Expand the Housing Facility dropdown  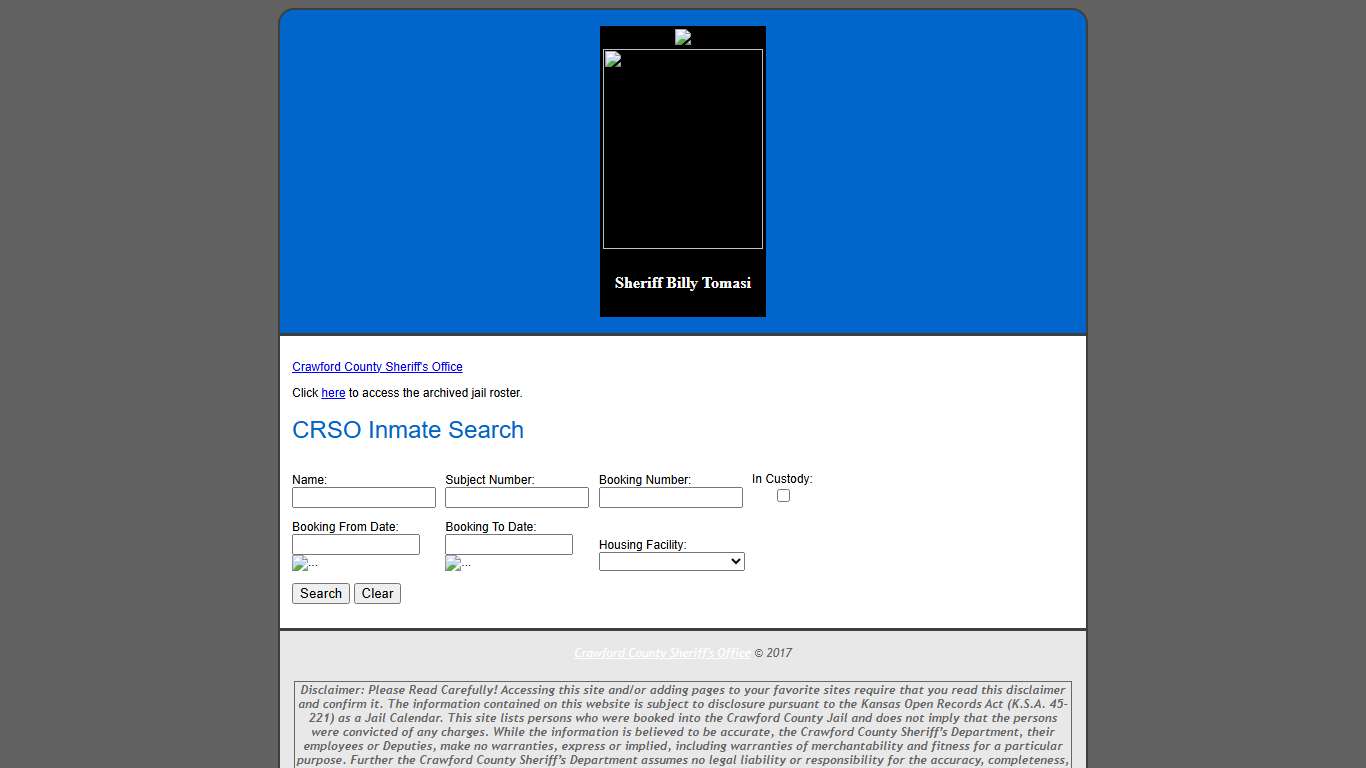pyautogui.click(x=671, y=562)
